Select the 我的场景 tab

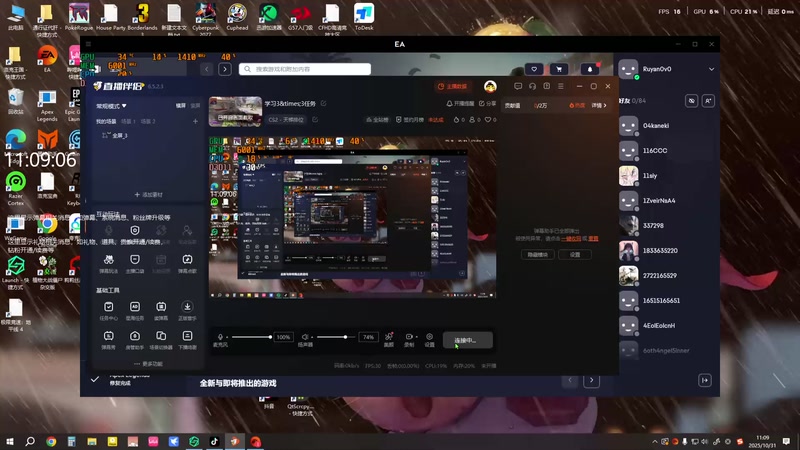(106, 121)
